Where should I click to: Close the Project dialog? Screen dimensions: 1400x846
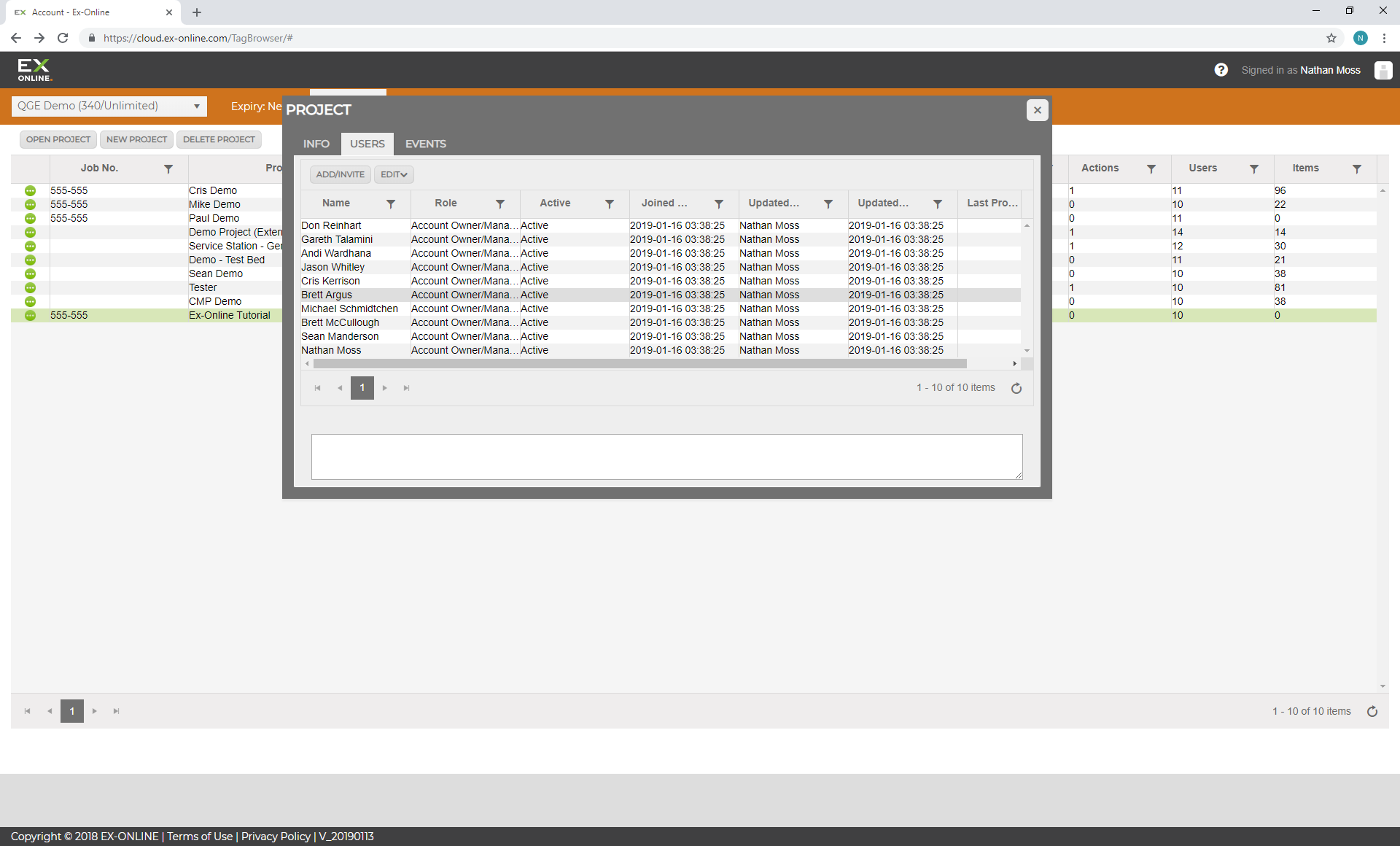[x=1037, y=110]
